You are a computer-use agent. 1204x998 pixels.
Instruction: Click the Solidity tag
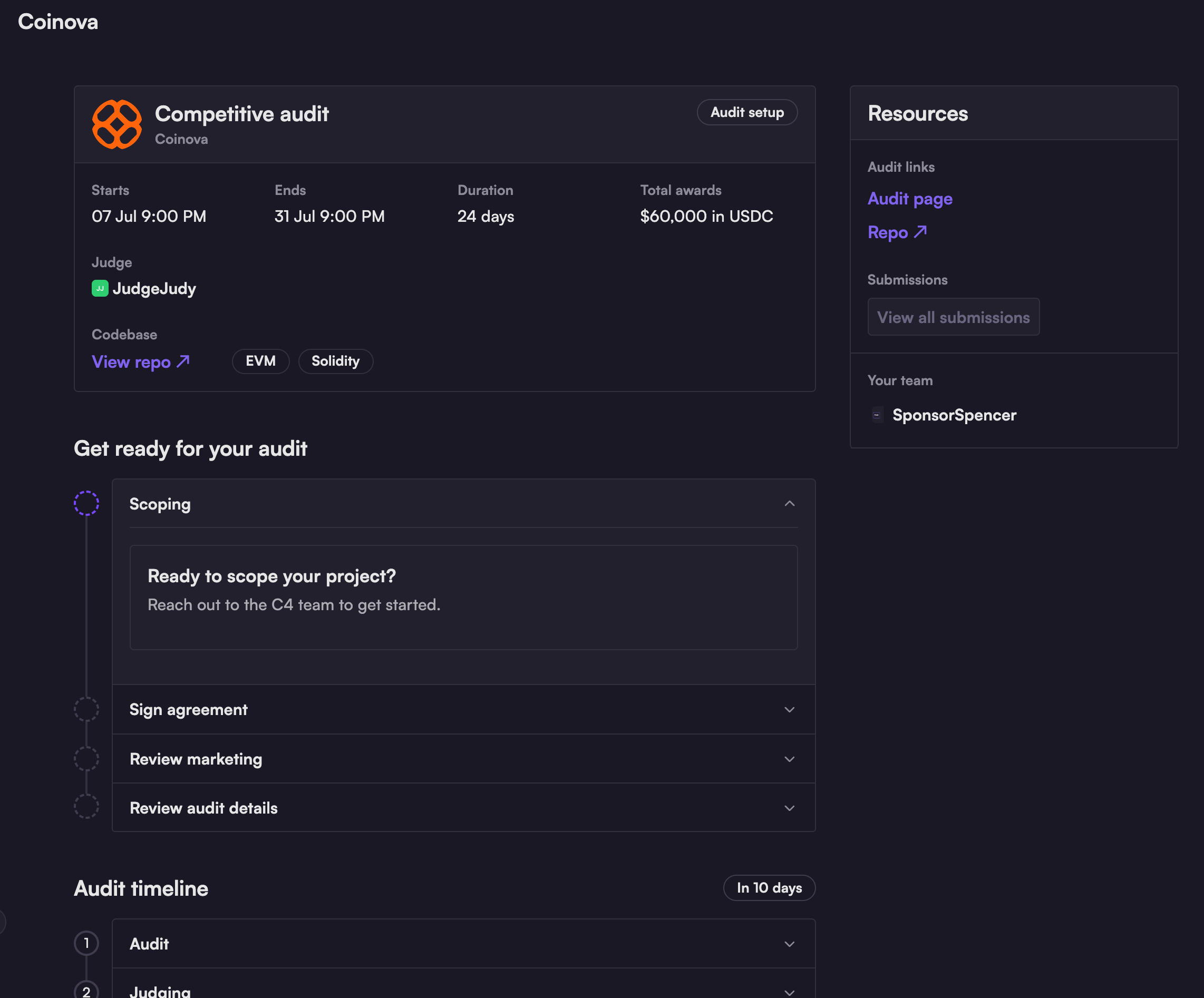pos(335,361)
